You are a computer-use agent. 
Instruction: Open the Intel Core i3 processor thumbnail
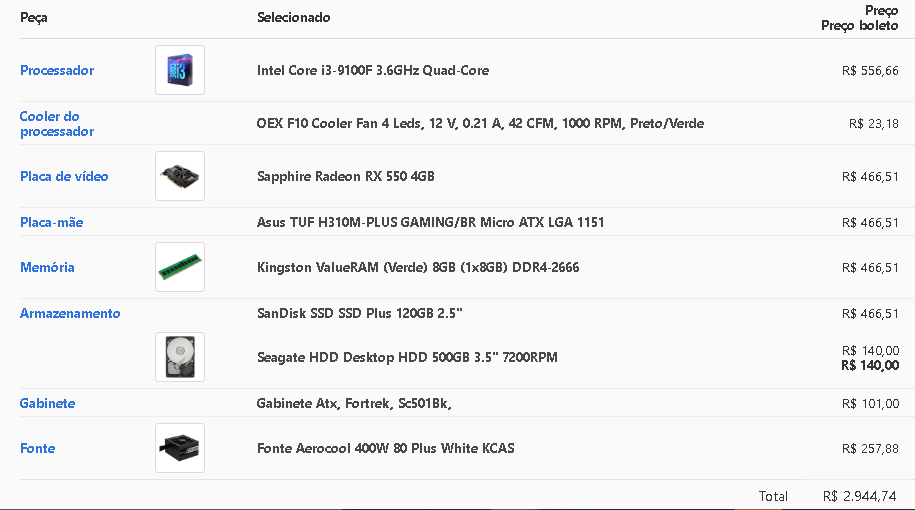pos(180,70)
